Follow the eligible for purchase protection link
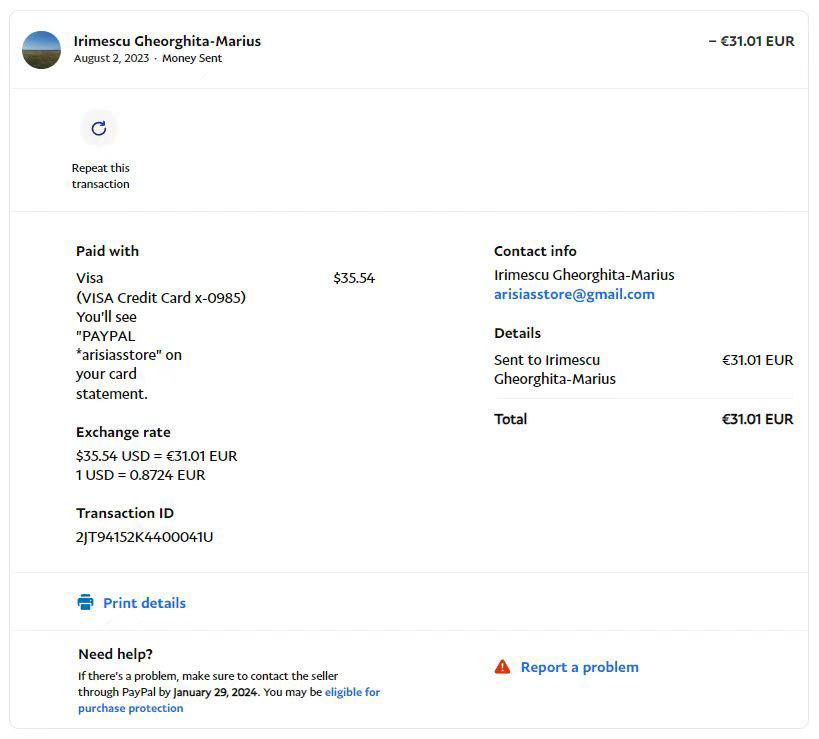This screenshot has width=819, height=739. 352,692
